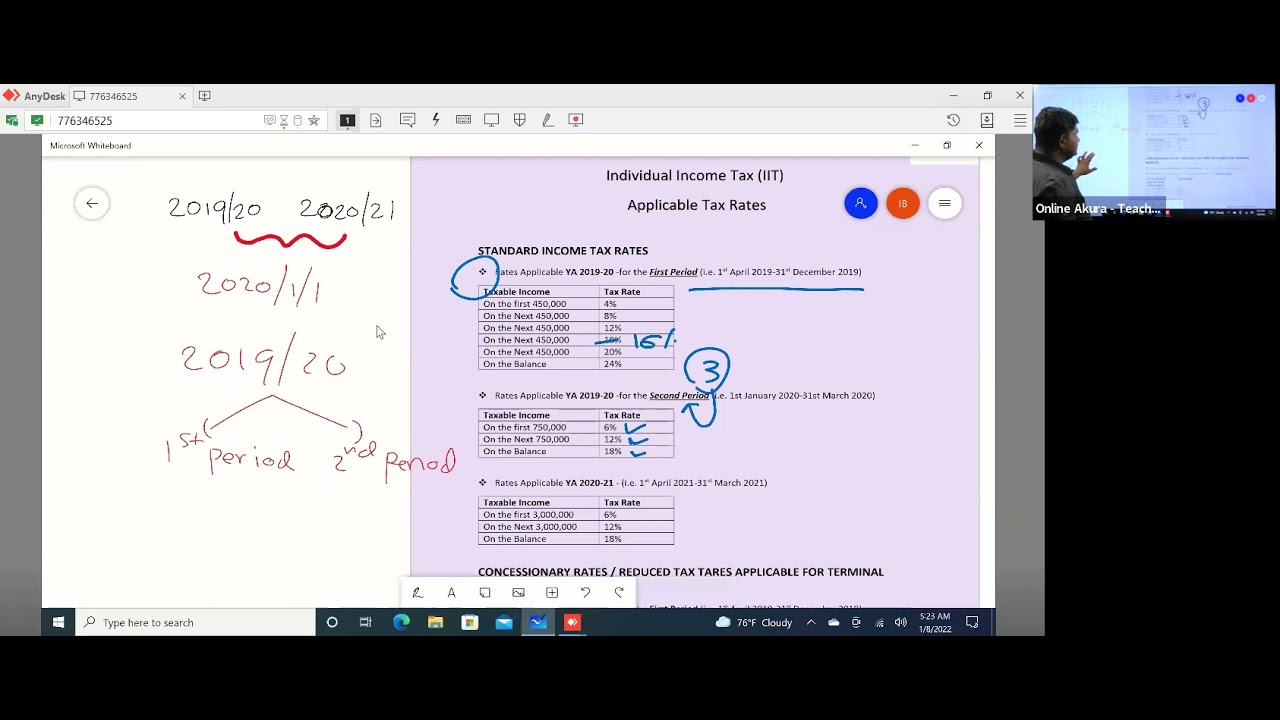Choose the text tool in Whiteboard toolbar
Image resolution: width=1280 pixels, height=720 pixels.
tap(451, 593)
